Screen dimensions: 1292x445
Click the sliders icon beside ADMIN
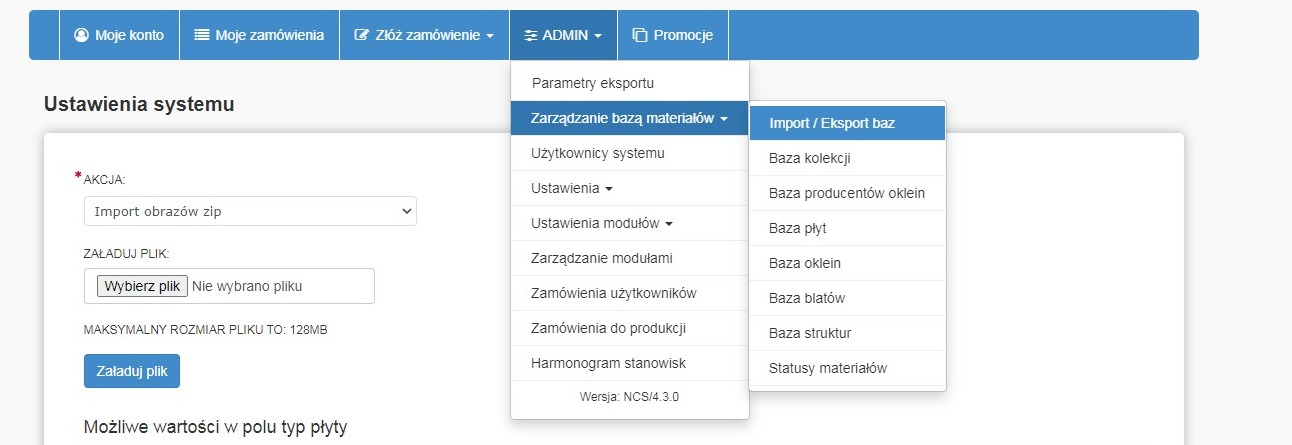click(x=531, y=35)
